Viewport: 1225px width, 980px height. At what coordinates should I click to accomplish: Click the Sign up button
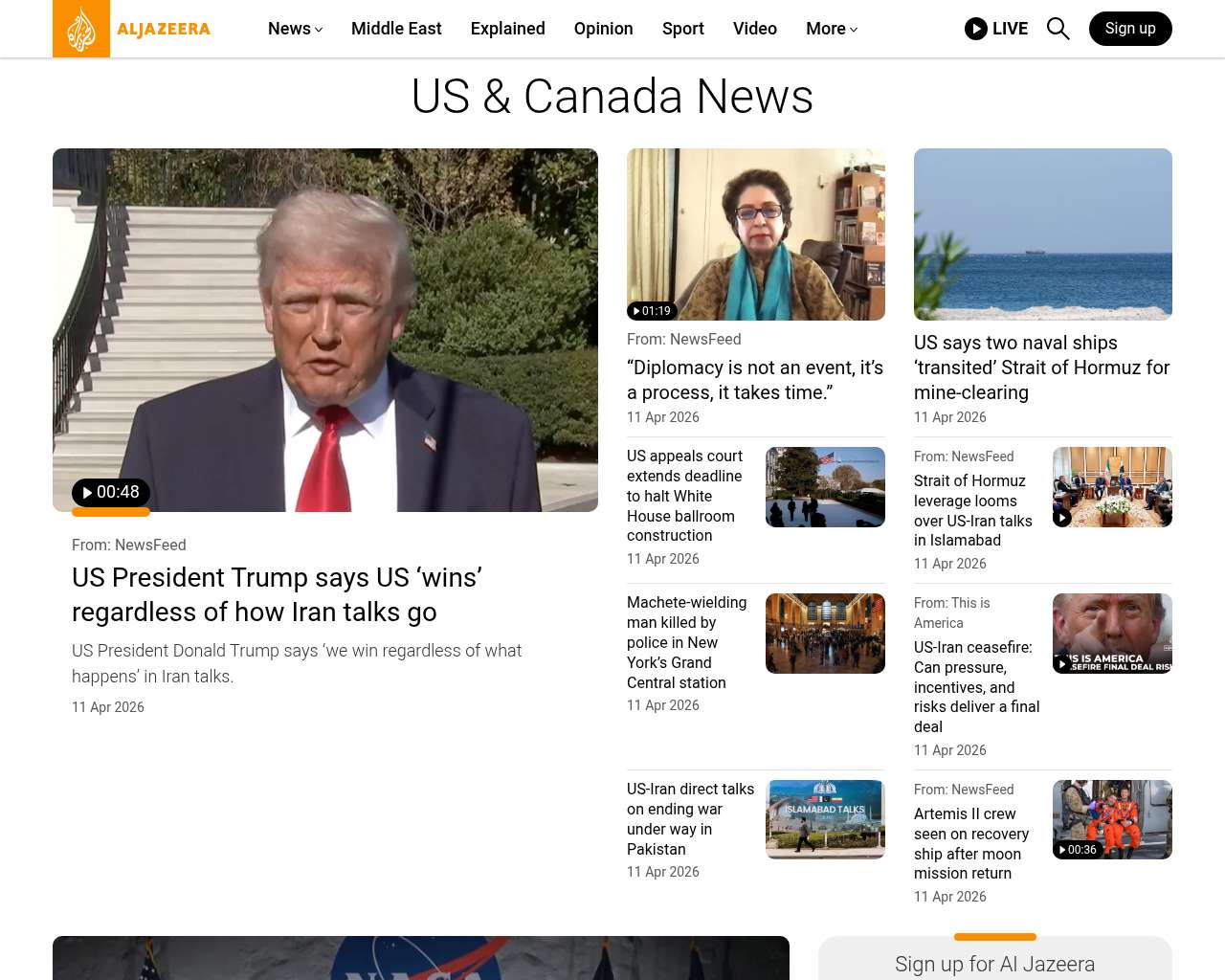click(x=1130, y=29)
